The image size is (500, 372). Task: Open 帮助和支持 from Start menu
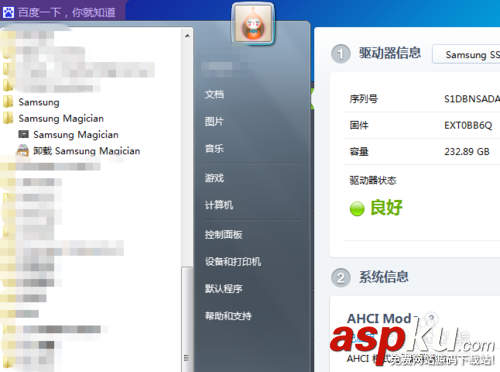click(x=228, y=316)
